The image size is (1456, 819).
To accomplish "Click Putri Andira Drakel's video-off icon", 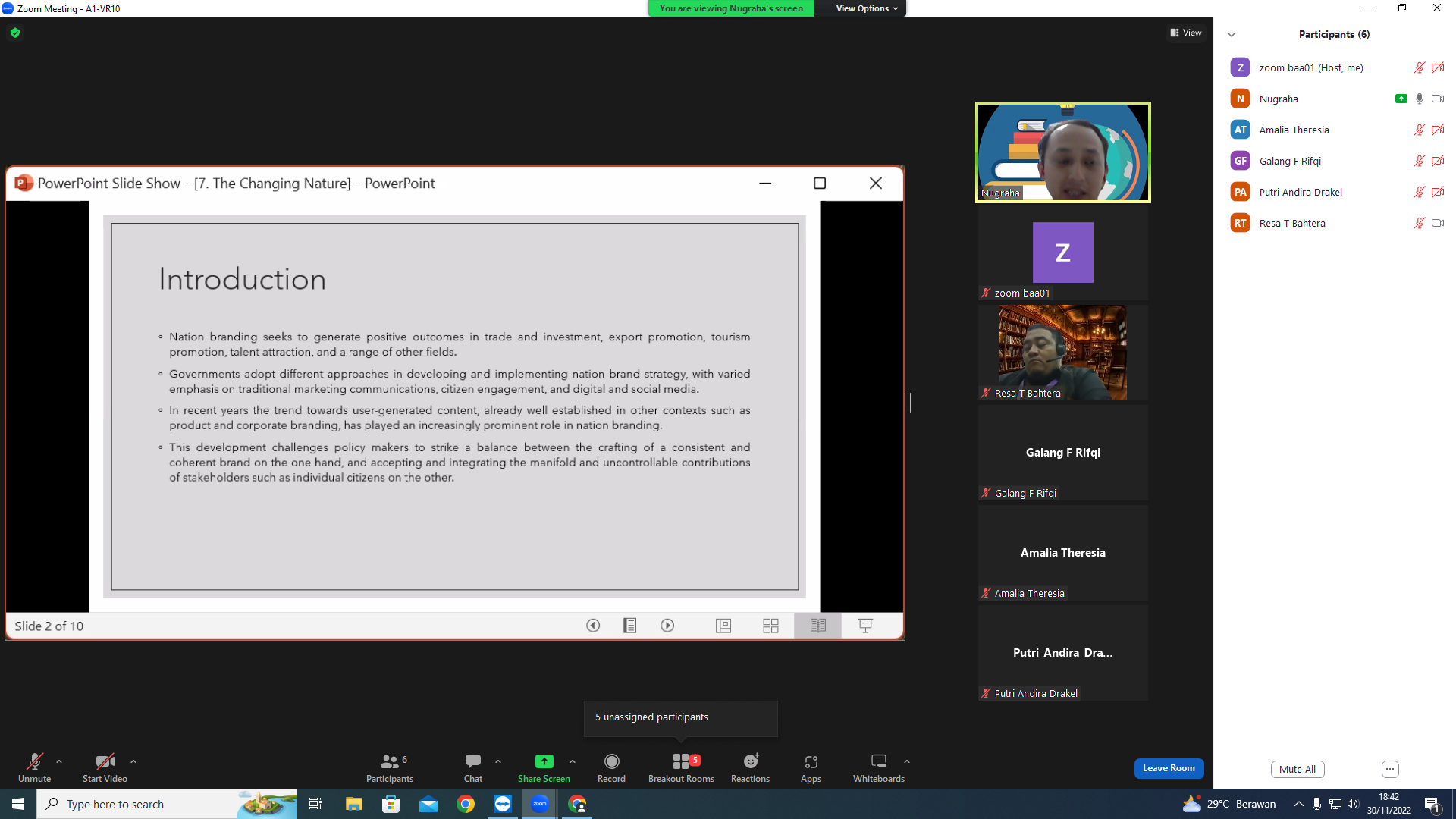I will 1438,192.
